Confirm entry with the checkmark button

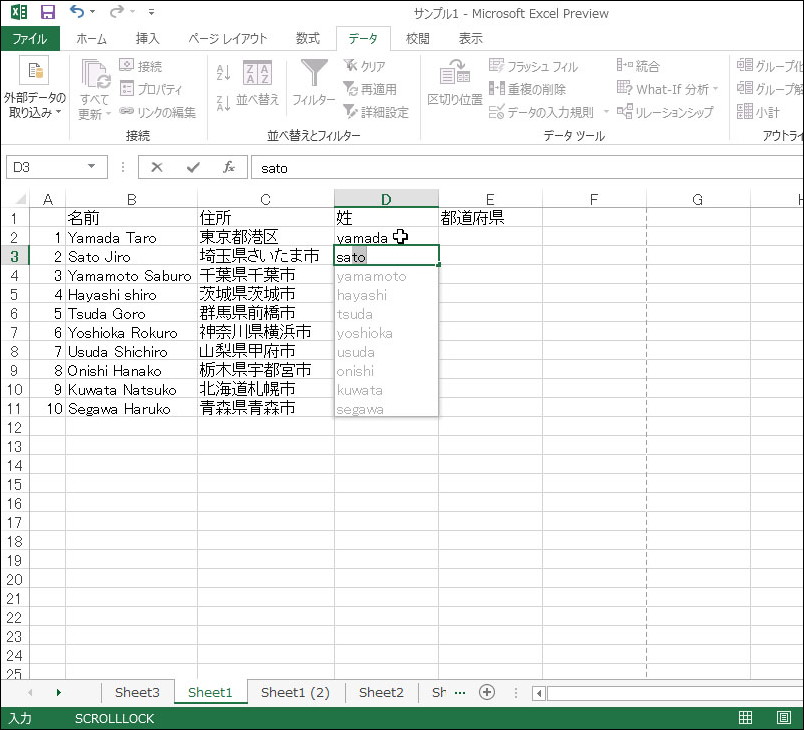[193, 167]
